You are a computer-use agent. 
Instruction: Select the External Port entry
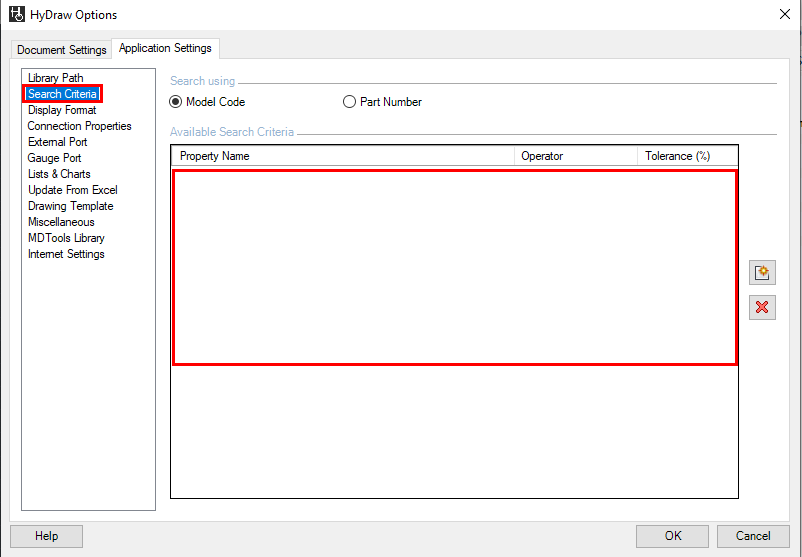click(x=57, y=142)
